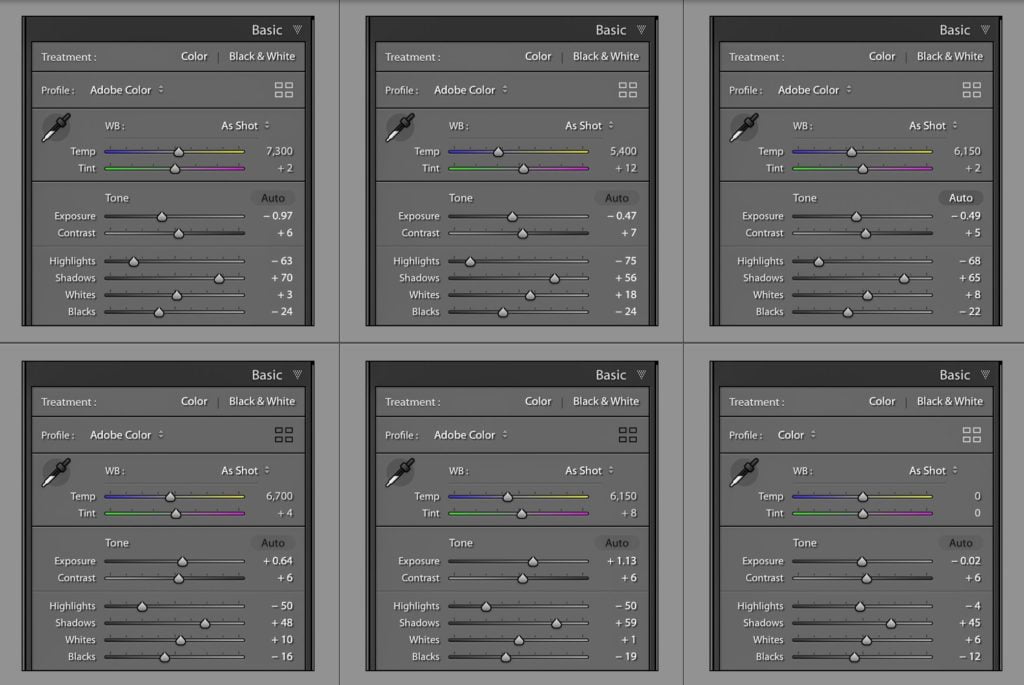Screen dimensions: 1024x685
Task: Choose Black & White treatment in Temp 6,700 panel
Action: (x=262, y=401)
